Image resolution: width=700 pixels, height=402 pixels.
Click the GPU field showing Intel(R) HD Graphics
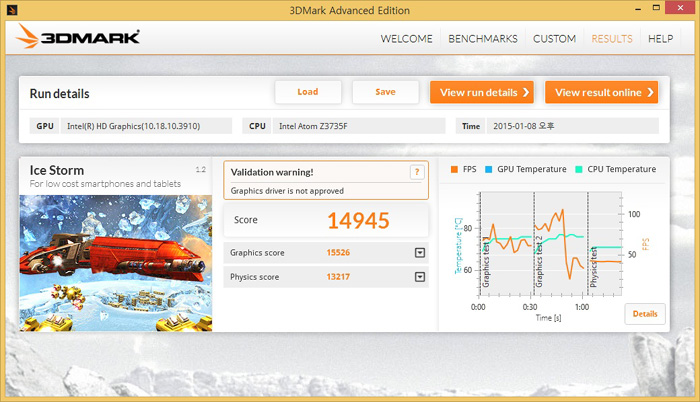click(x=146, y=126)
